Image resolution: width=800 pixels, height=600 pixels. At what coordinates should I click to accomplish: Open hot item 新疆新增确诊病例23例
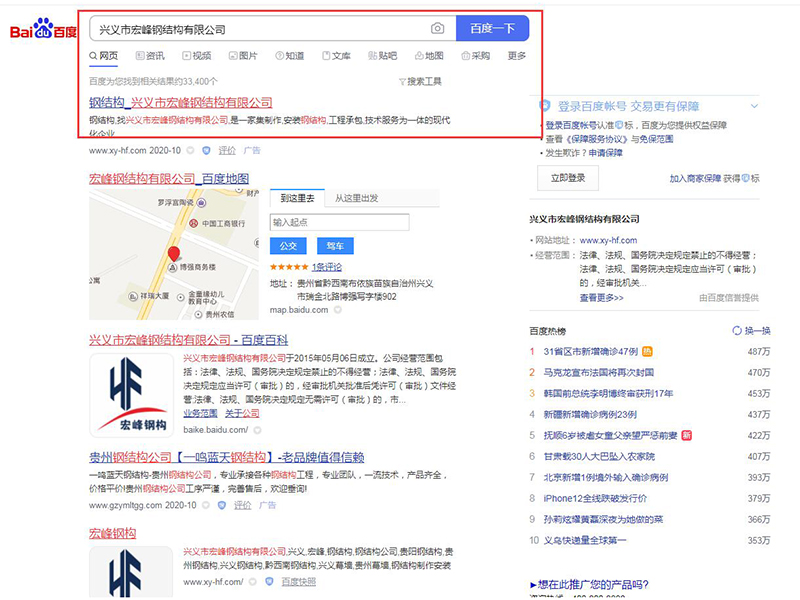(590, 414)
